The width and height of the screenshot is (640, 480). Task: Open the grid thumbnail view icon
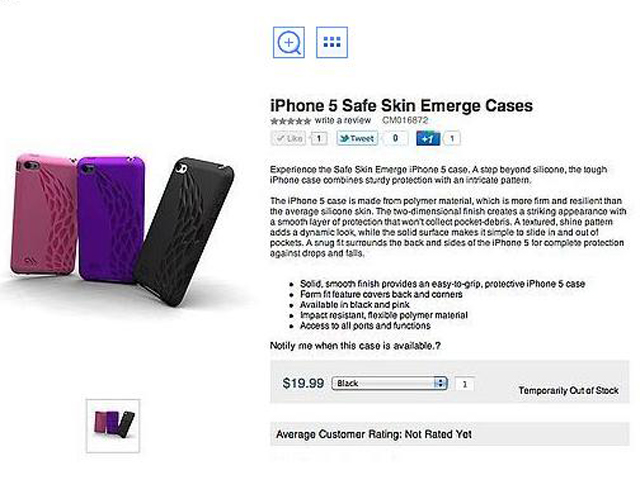pos(332,42)
